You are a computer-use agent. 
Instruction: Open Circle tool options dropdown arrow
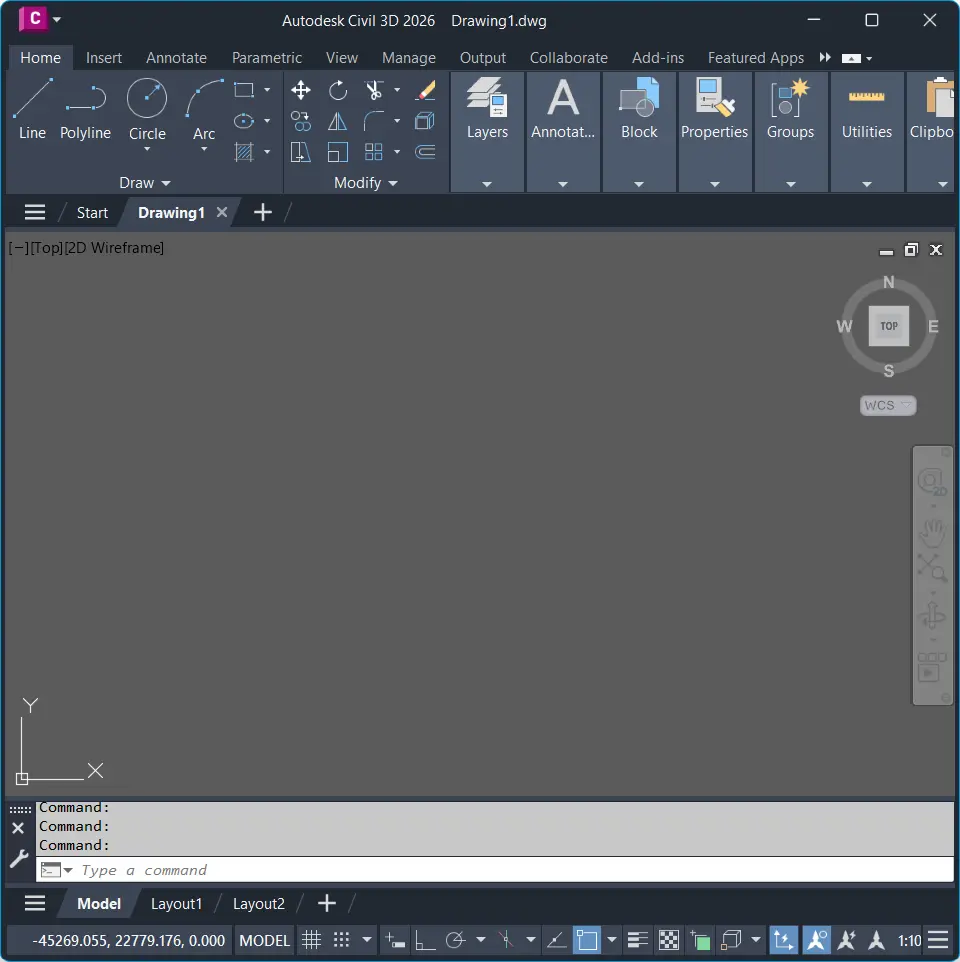(147, 149)
